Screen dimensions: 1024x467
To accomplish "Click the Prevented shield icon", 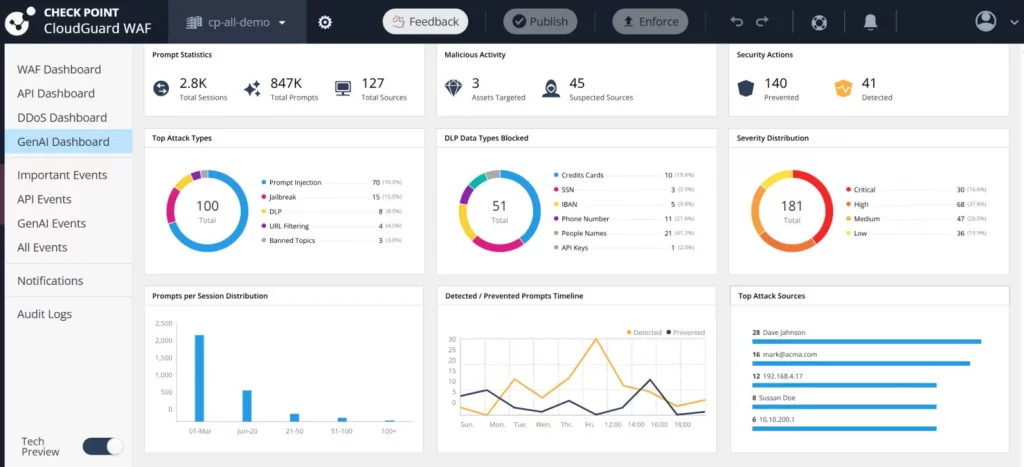I will click(745, 89).
